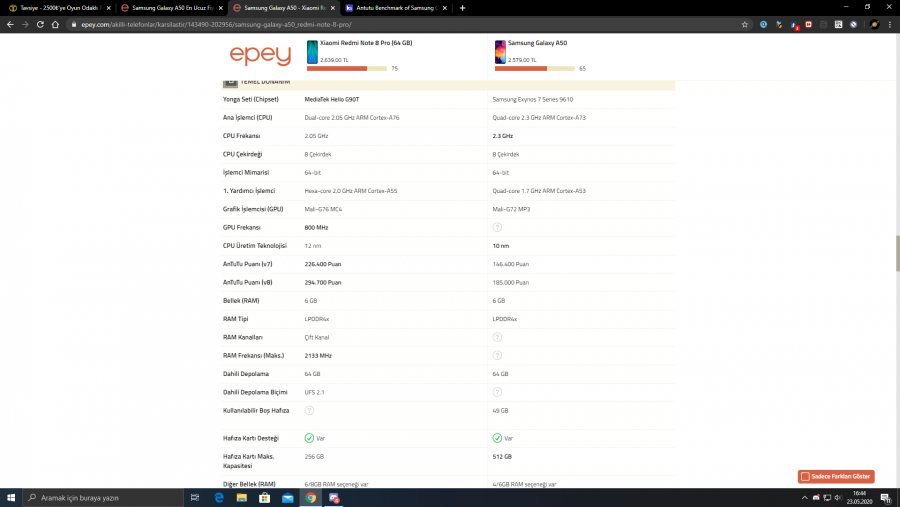Open the Windows notification center

886,498
